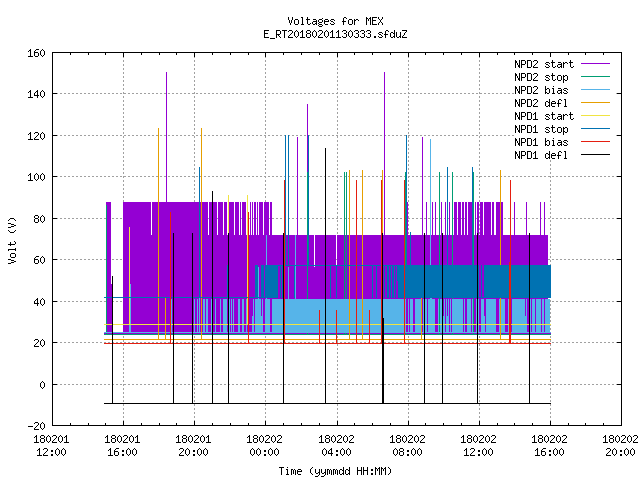Image resolution: width=640 pixels, height=480 pixels.
Task: Click the 180202 04:00 x-axis tick label
Action: click(x=336, y=446)
